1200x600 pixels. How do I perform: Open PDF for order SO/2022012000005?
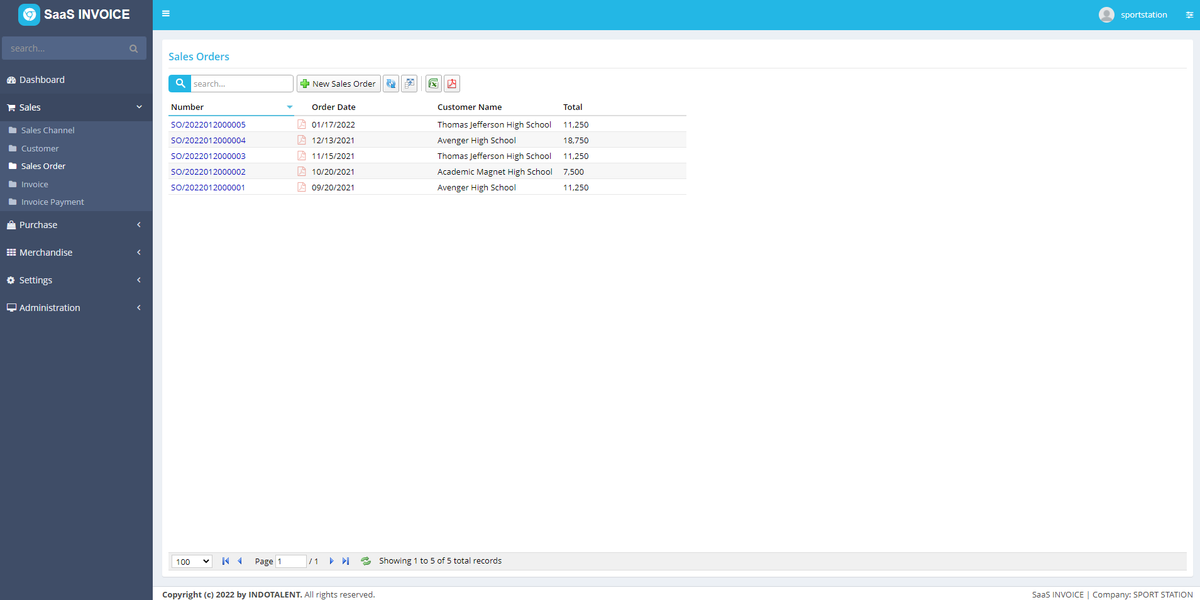click(301, 123)
